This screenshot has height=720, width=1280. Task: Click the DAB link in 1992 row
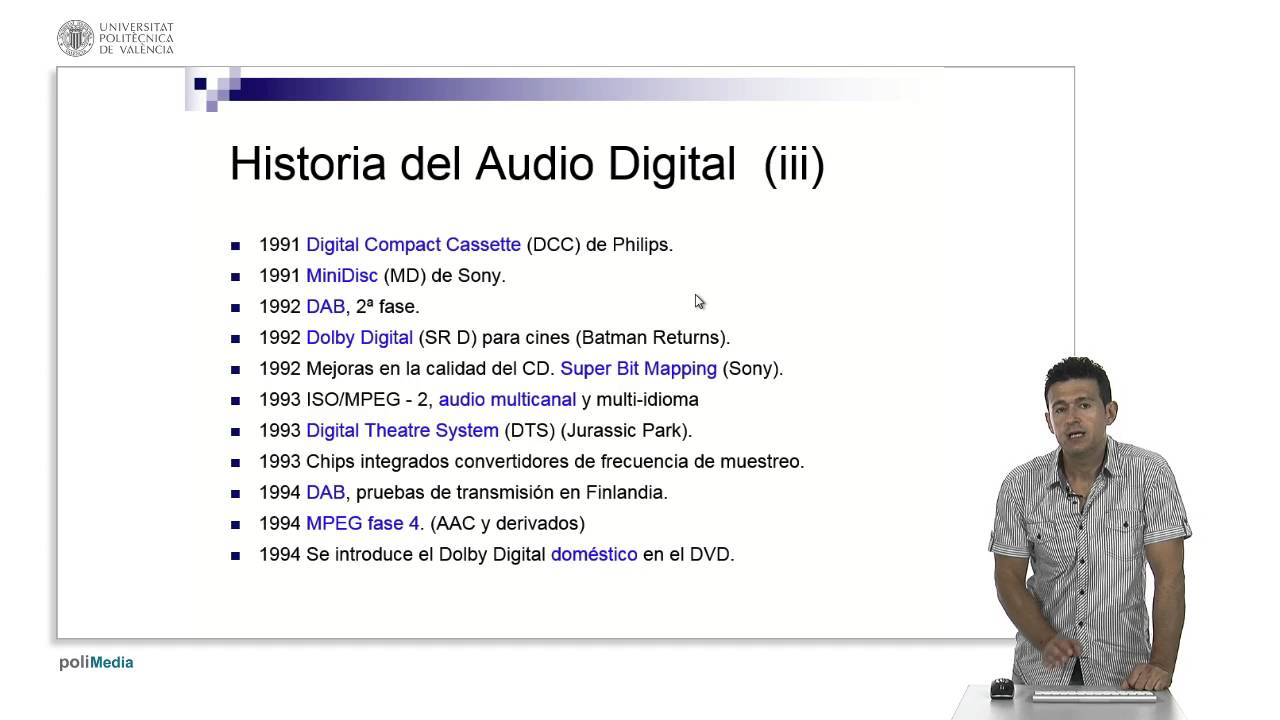click(326, 307)
